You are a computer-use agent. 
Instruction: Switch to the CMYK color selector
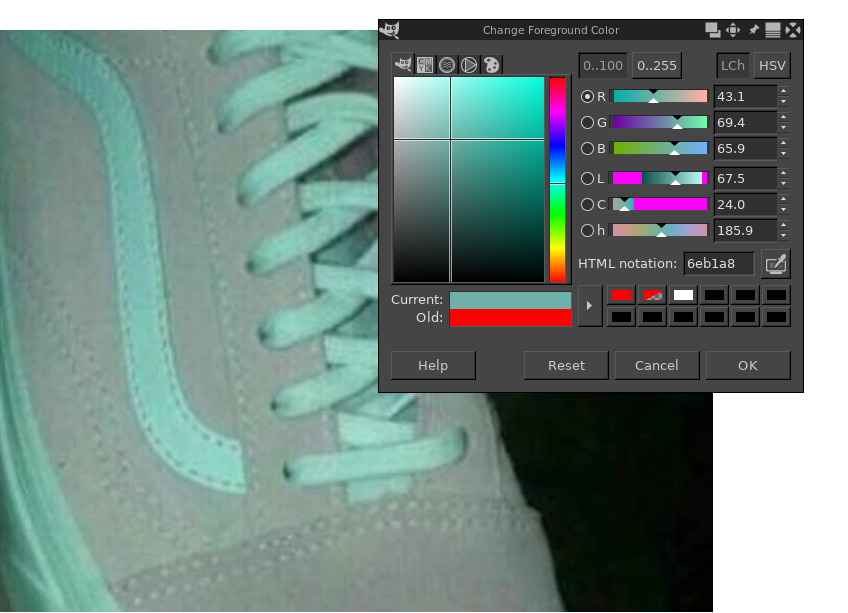(x=425, y=65)
